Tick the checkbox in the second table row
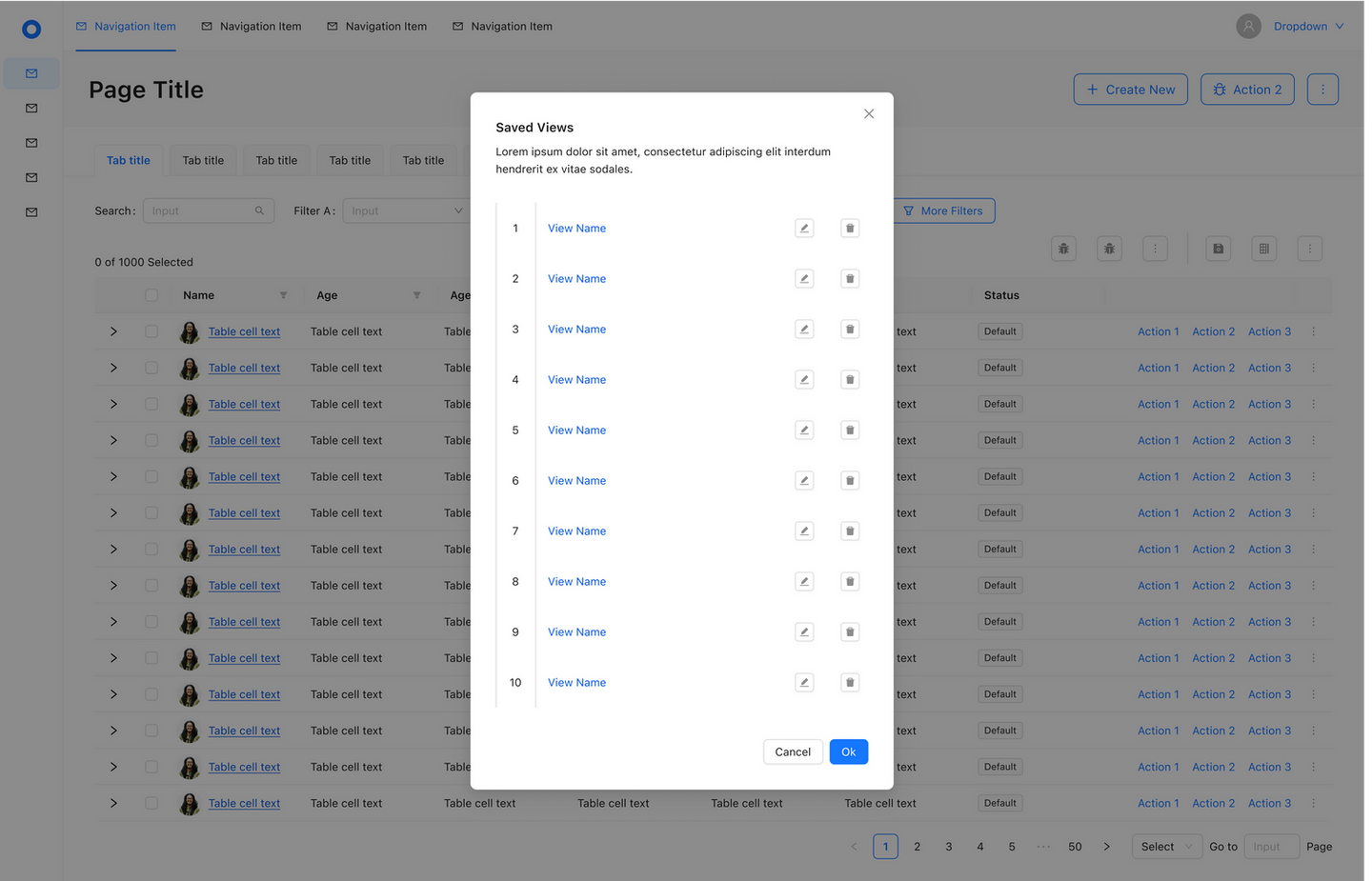Image resolution: width=1372 pixels, height=881 pixels. coord(151,368)
